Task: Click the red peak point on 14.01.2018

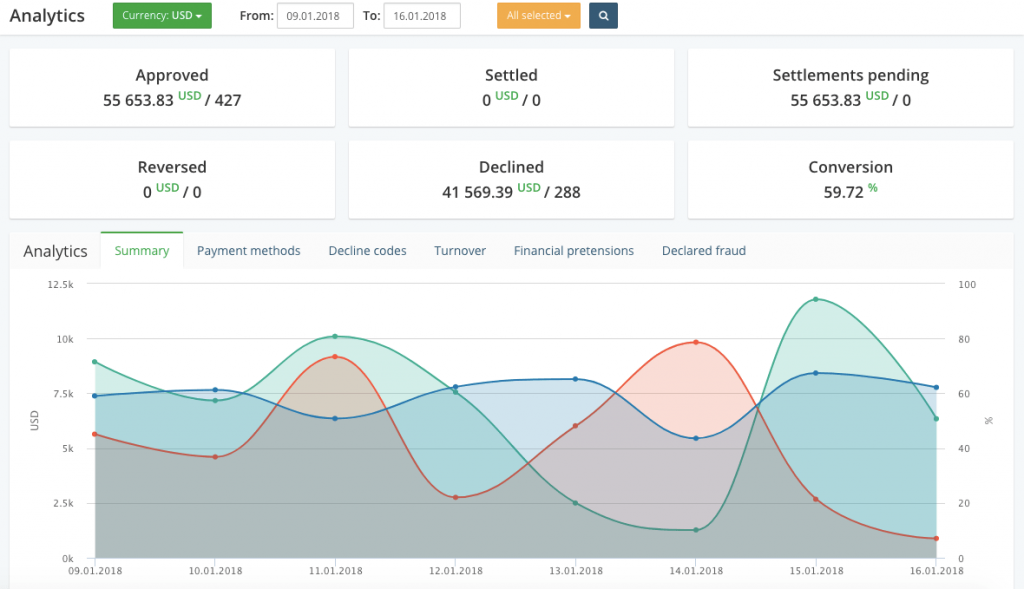Action: (695, 342)
